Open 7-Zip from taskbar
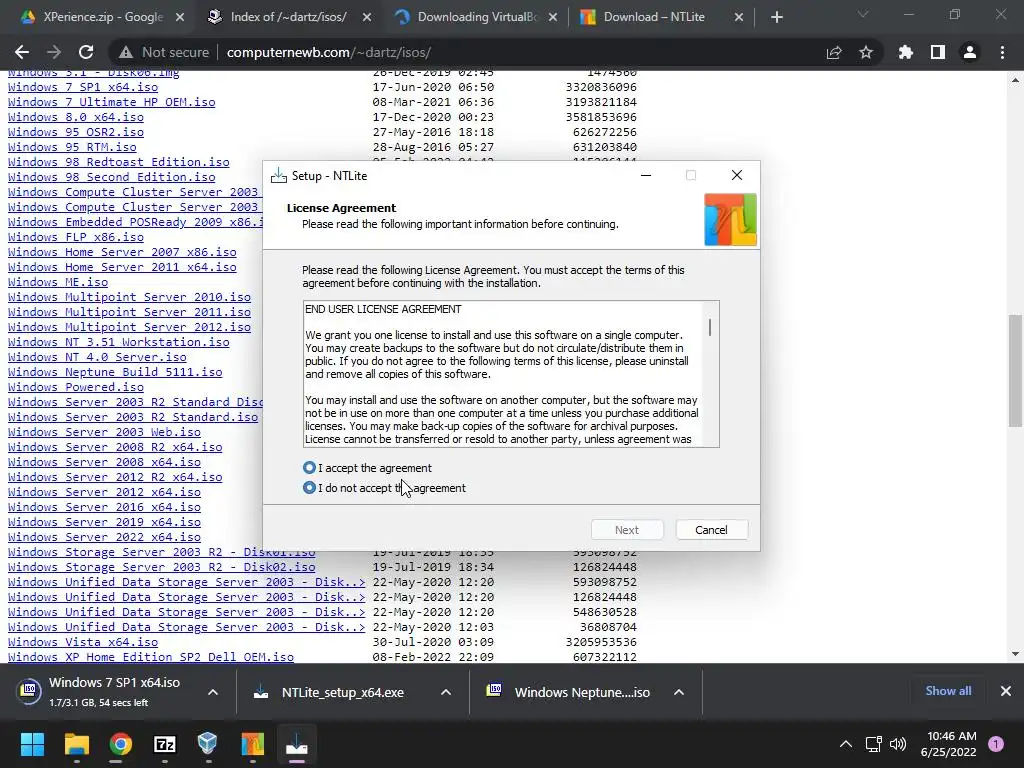 [165, 744]
